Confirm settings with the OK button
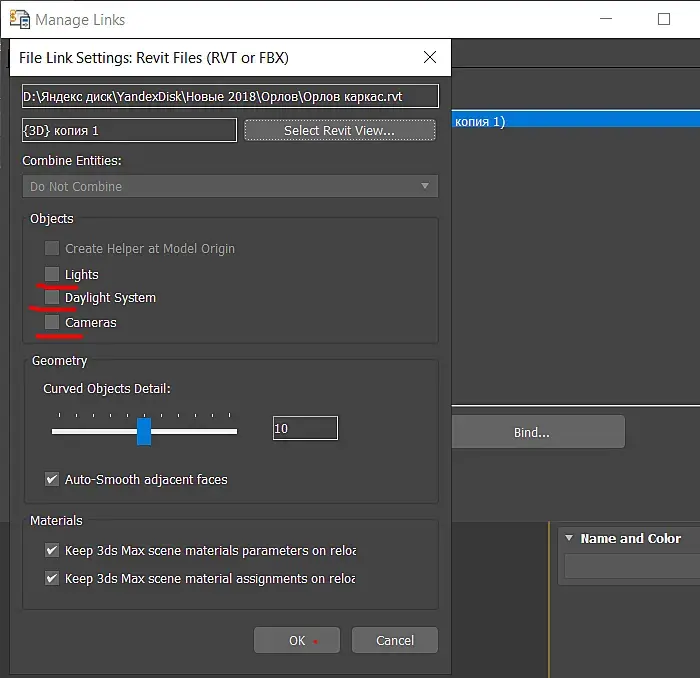Screen dimensions: 700x678 pyautogui.click(x=297, y=640)
